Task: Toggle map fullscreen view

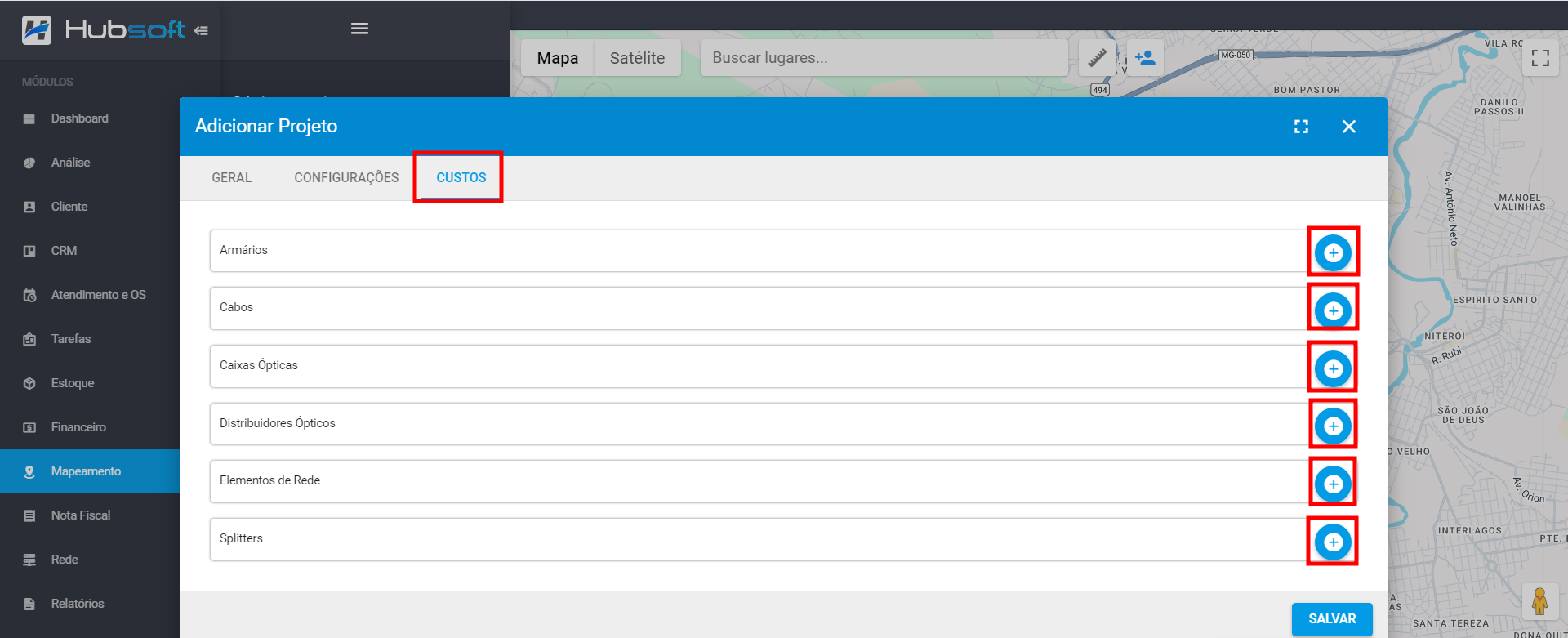Action: tap(1540, 58)
